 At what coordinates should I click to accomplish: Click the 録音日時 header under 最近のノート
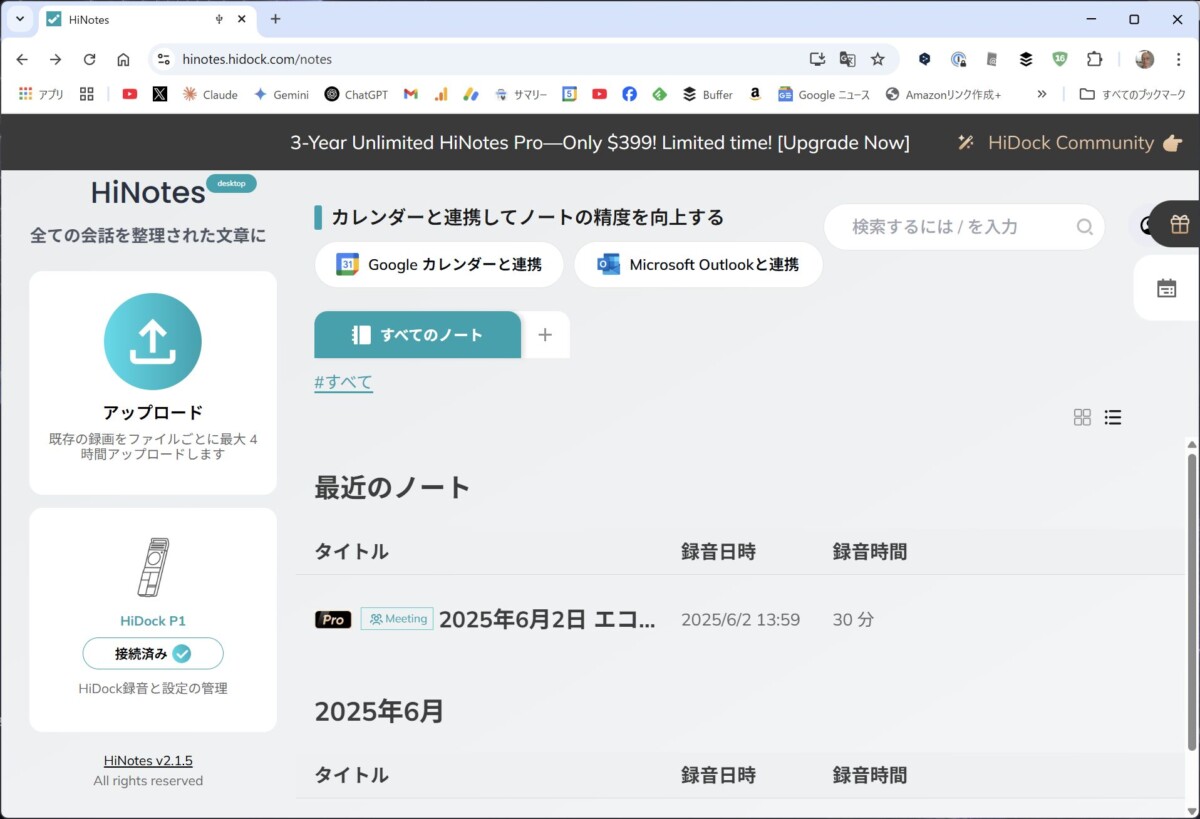(719, 551)
